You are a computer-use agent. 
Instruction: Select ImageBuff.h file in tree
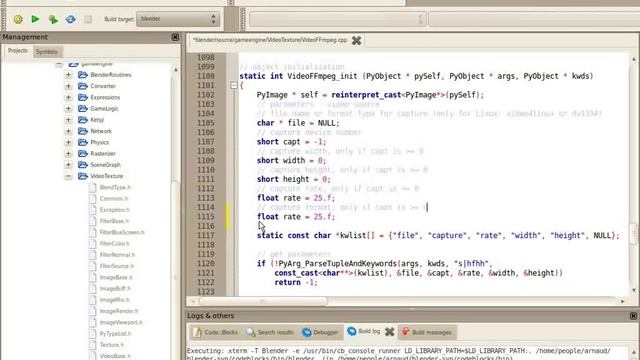[115, 289]
